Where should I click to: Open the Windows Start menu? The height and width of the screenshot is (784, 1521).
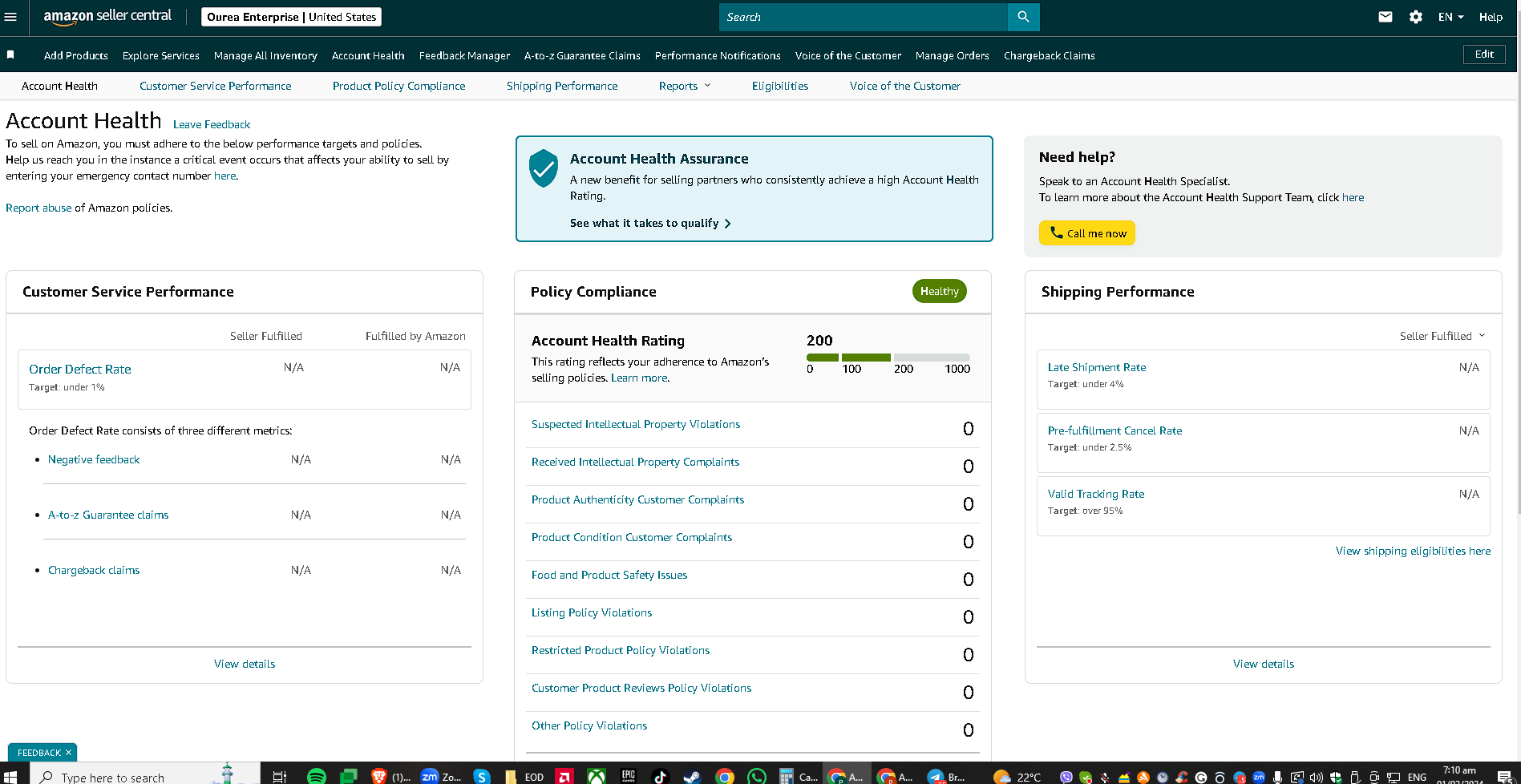[10, 777]
